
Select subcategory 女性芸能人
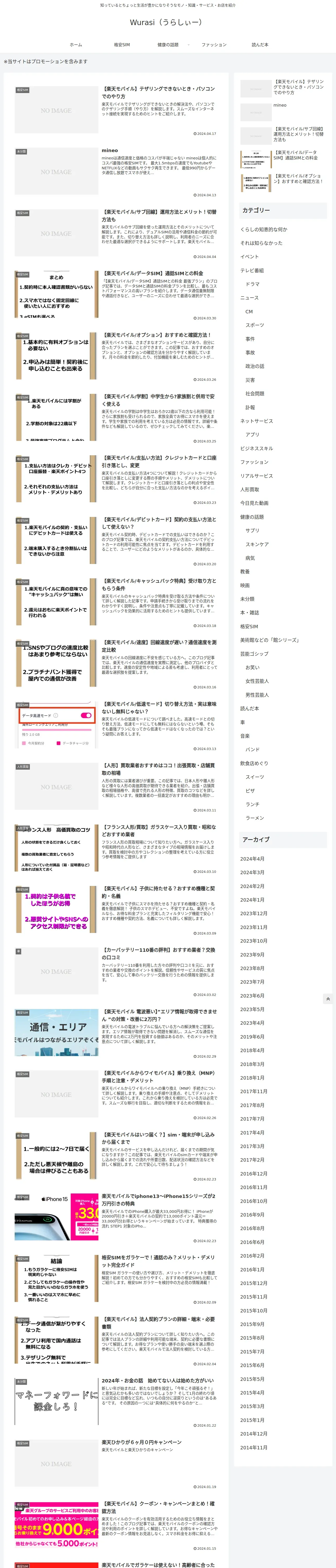click(x=257, y=681)
